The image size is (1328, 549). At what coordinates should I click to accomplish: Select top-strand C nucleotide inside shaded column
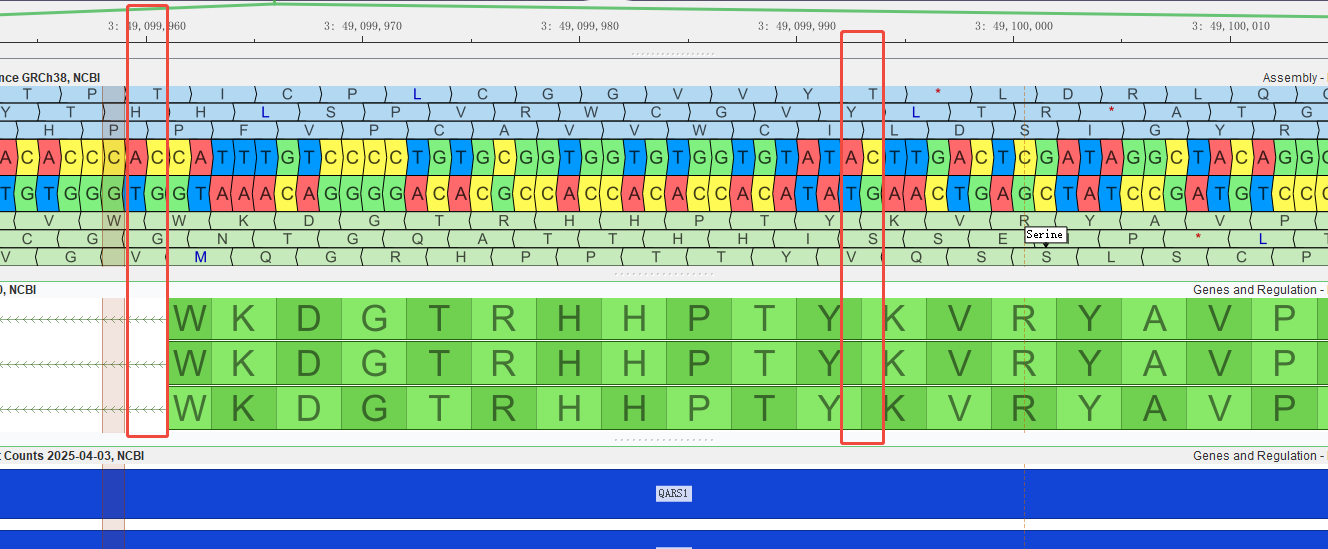(114, 156)
